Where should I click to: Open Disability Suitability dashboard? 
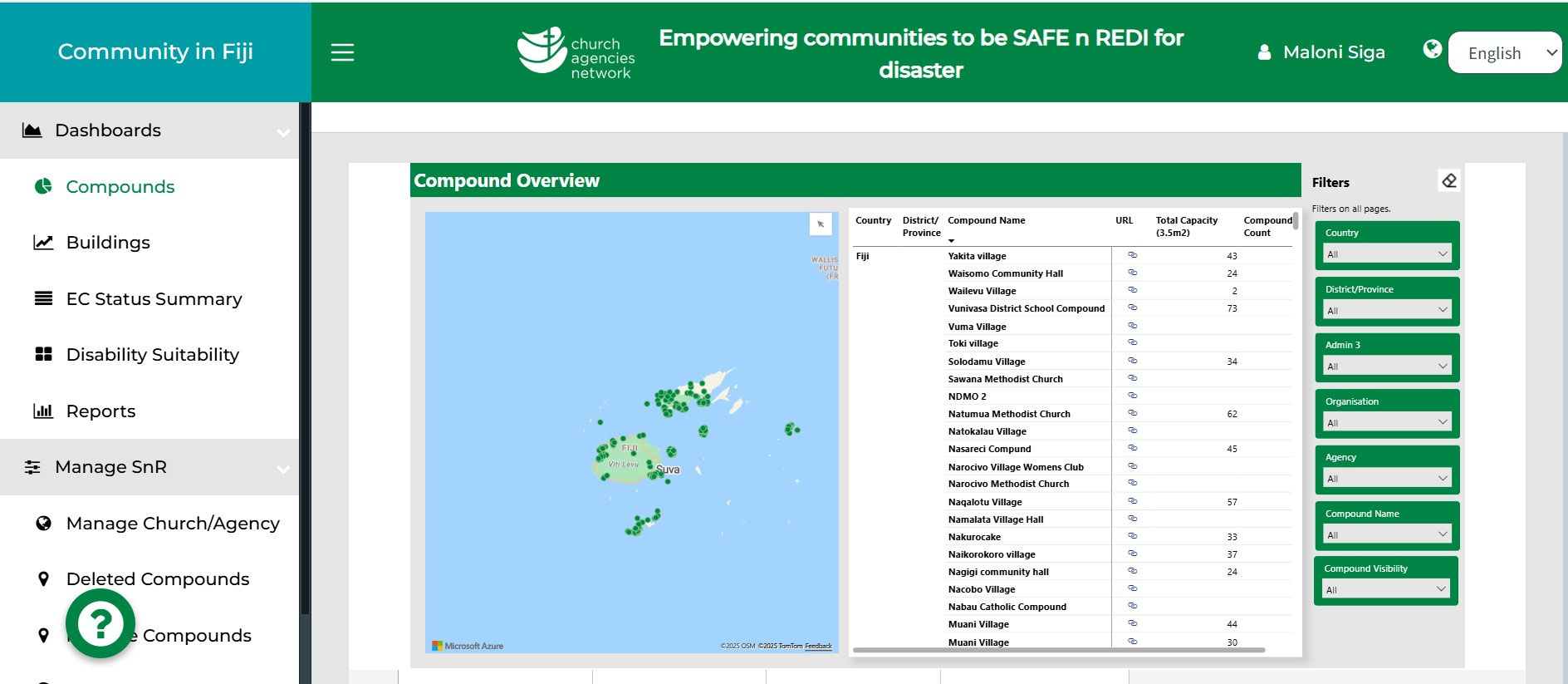[153, 355]
